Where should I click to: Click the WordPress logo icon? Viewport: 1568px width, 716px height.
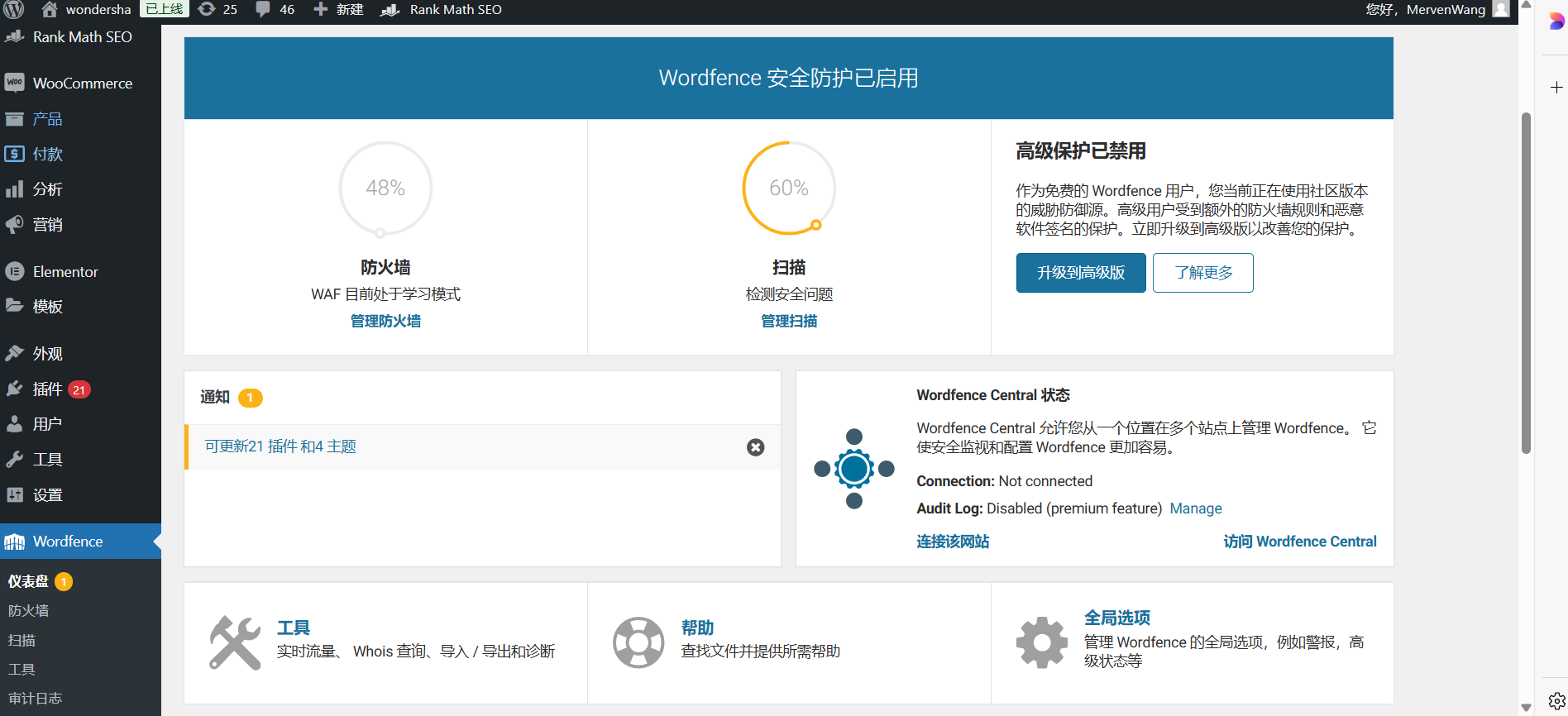15,9
